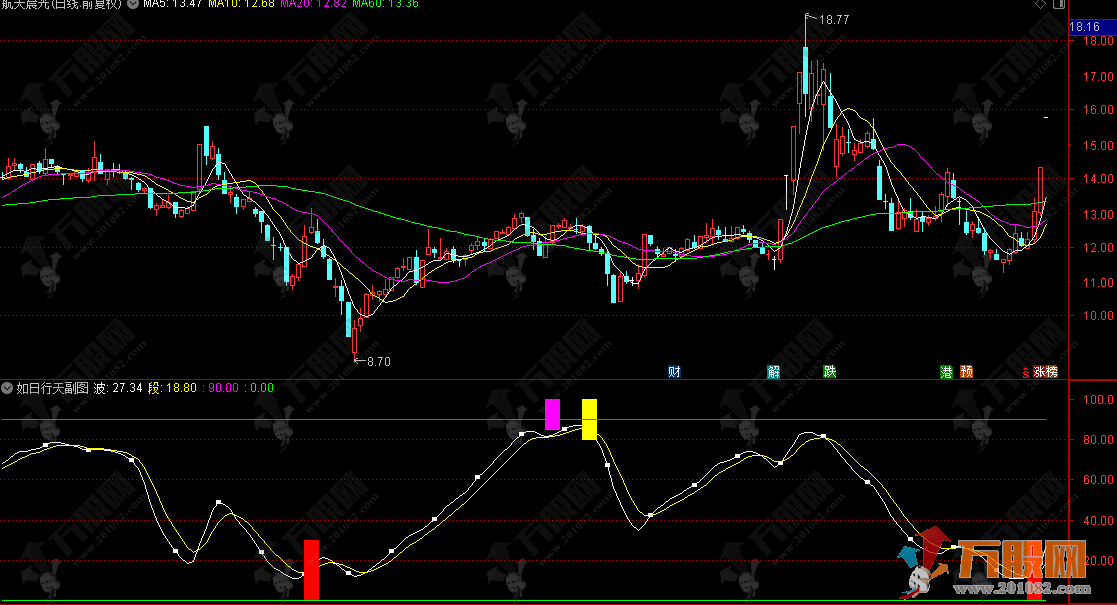This screenshot has height=605, width=1117.
Task: Click the green 港 event marker
Action: click(x=946, y=371)
